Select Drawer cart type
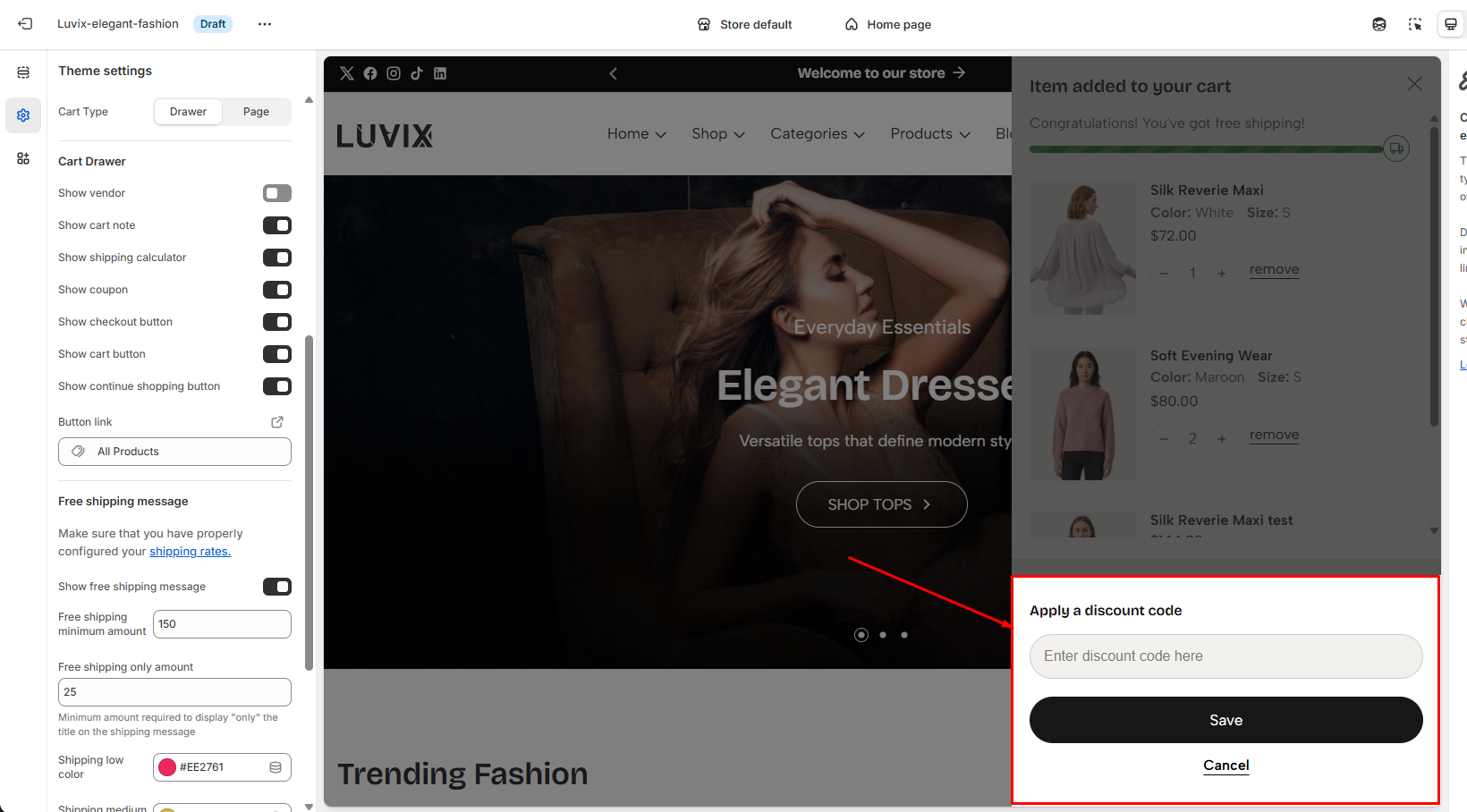This screenshot has height=812, width=1467. click(x=188, y=112)
